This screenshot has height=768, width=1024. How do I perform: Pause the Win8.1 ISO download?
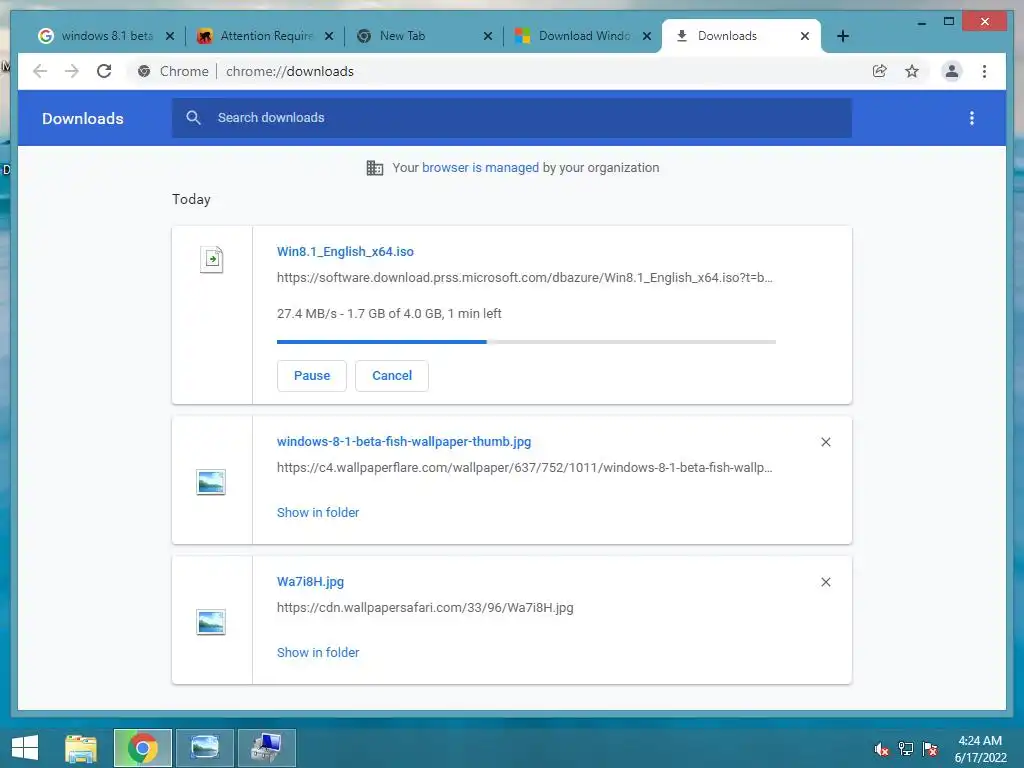tap(312, 376)
